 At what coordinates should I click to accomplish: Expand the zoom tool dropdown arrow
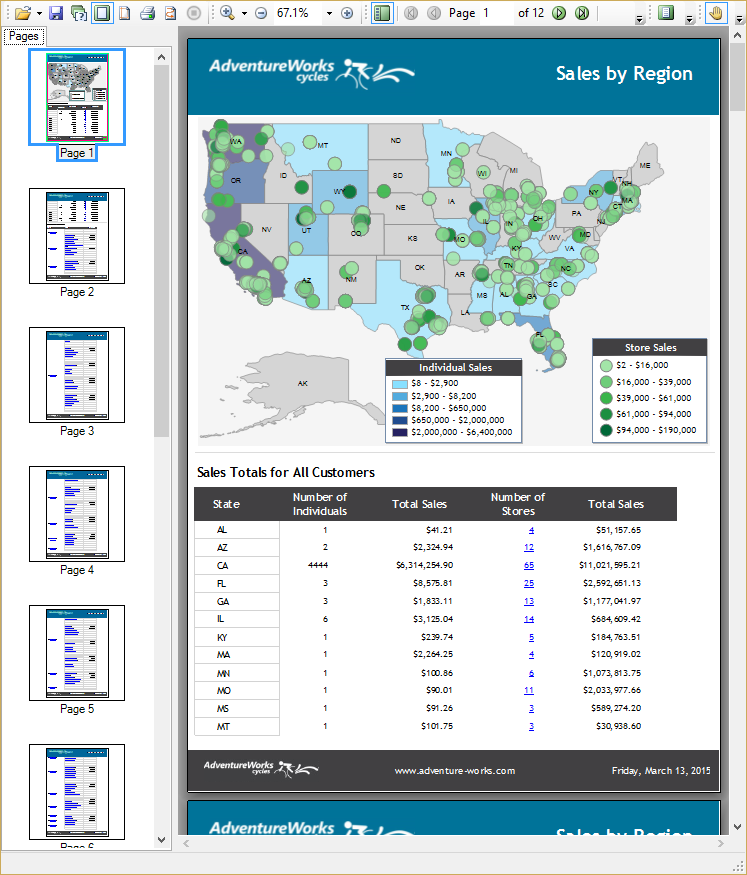(244, 13)
